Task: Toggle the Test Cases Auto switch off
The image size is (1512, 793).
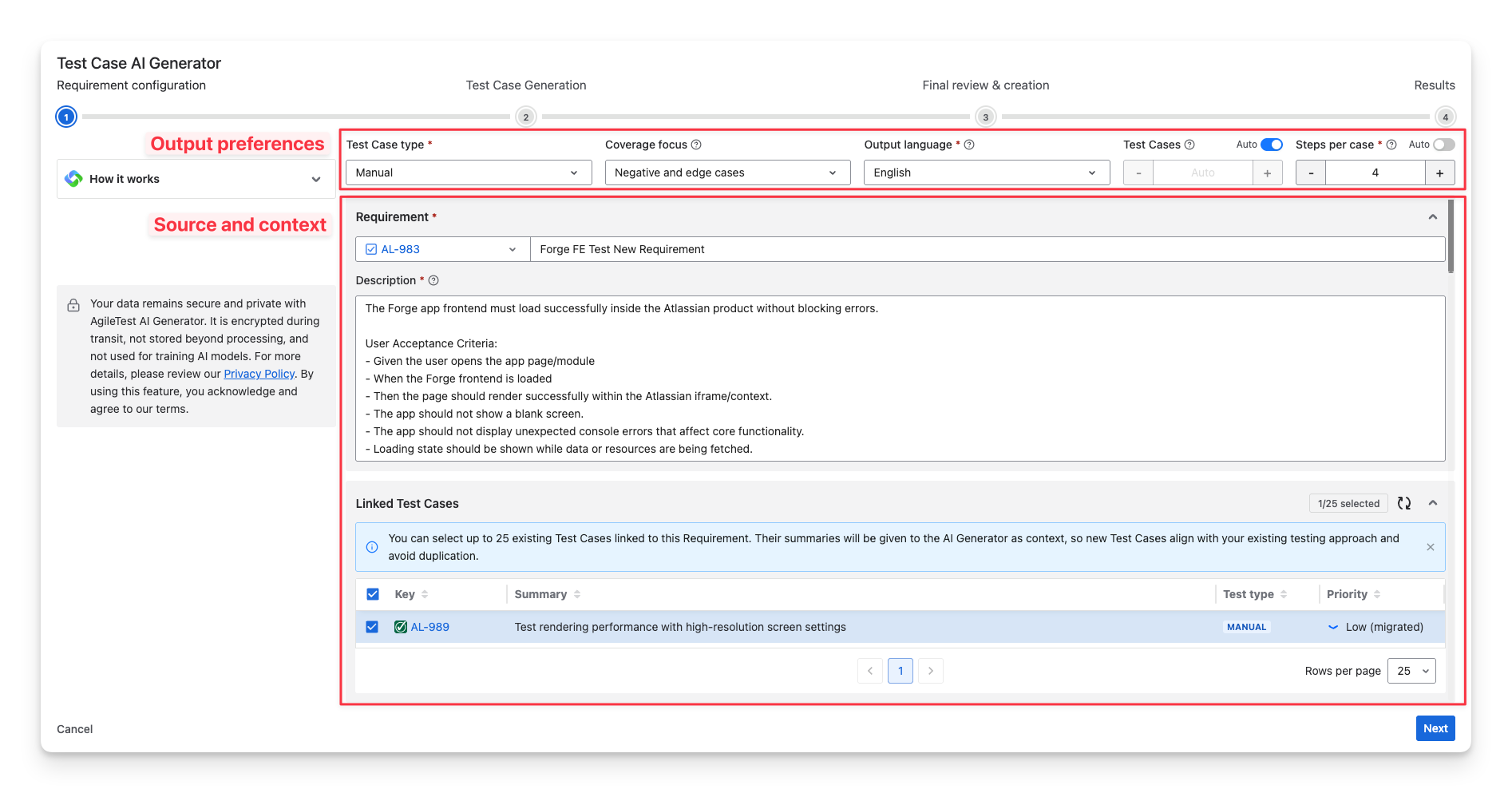Action: click(1272, 145)
